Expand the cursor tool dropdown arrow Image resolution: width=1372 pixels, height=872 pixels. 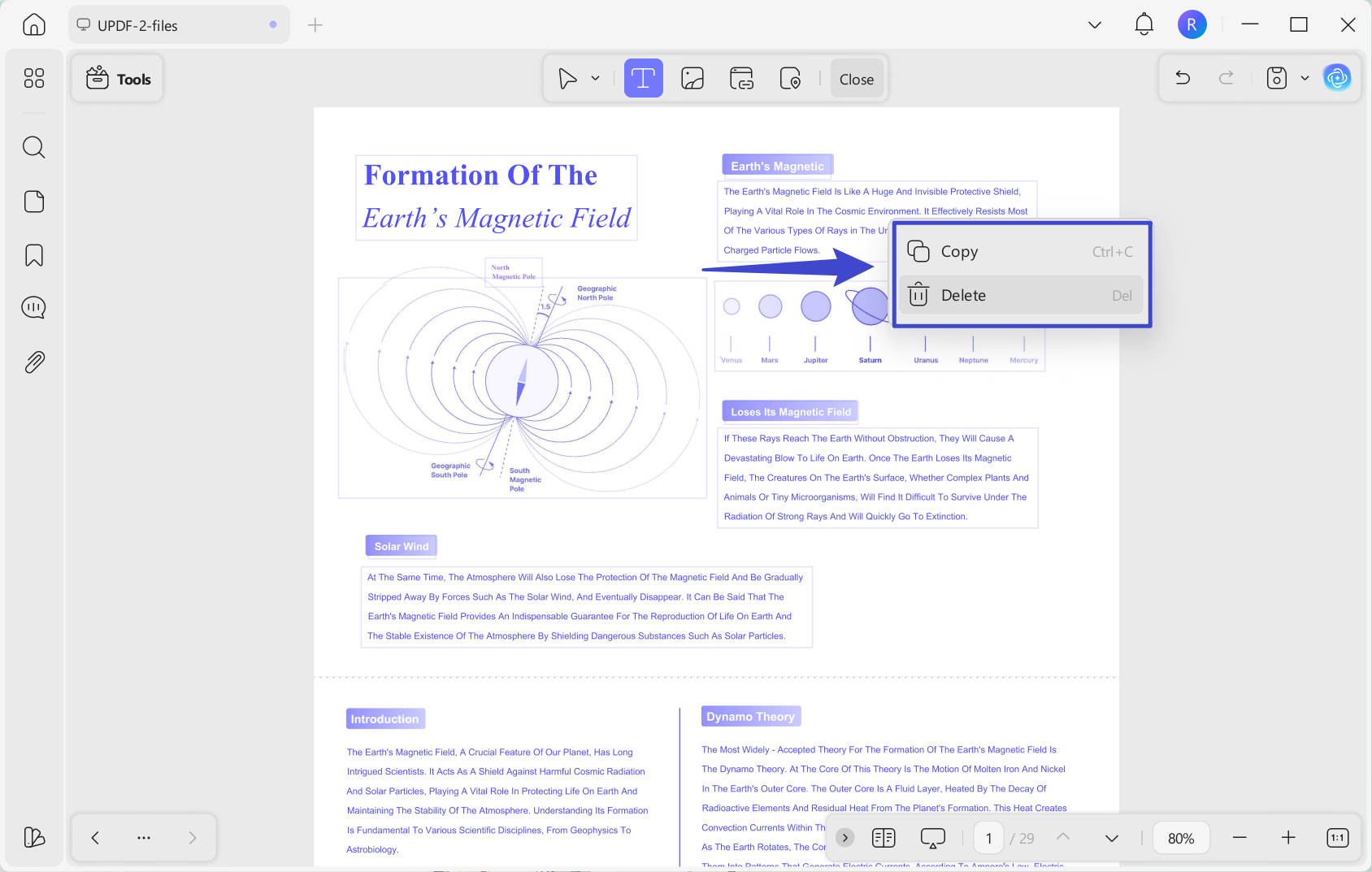click(x=595, y=79)
